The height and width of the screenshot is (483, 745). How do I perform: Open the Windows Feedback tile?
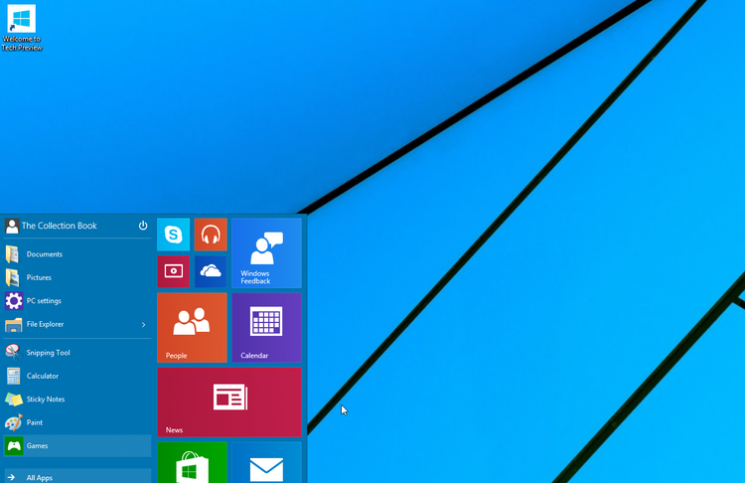(x=267, y=253)
